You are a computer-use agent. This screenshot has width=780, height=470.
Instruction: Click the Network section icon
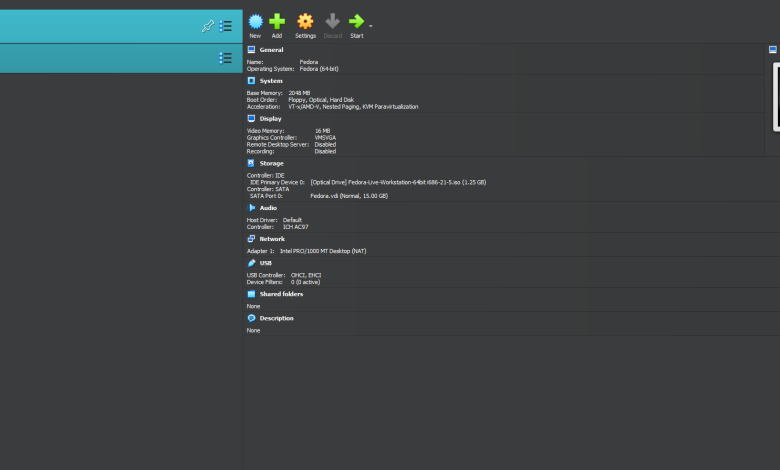click(x=251, y=239)
